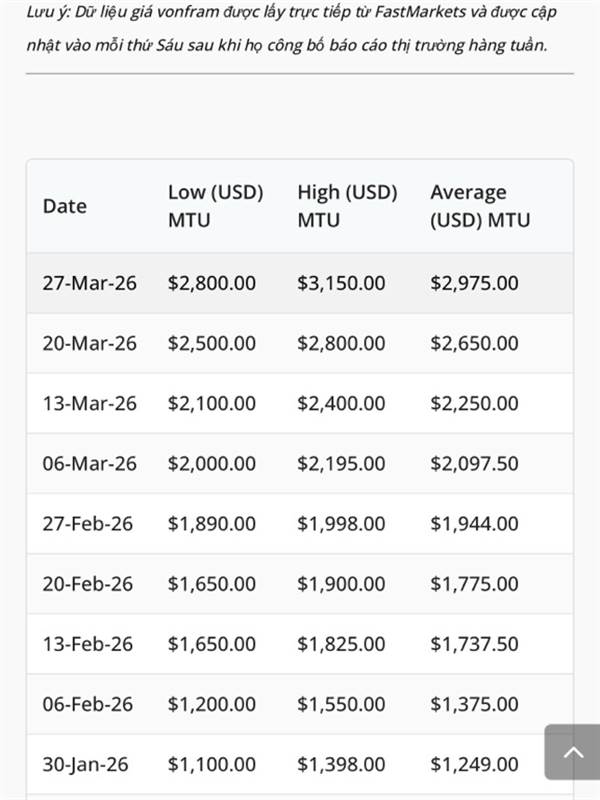Click the 30-Jan-26 date cell
The image size is (600, 800).
[86, 764]
